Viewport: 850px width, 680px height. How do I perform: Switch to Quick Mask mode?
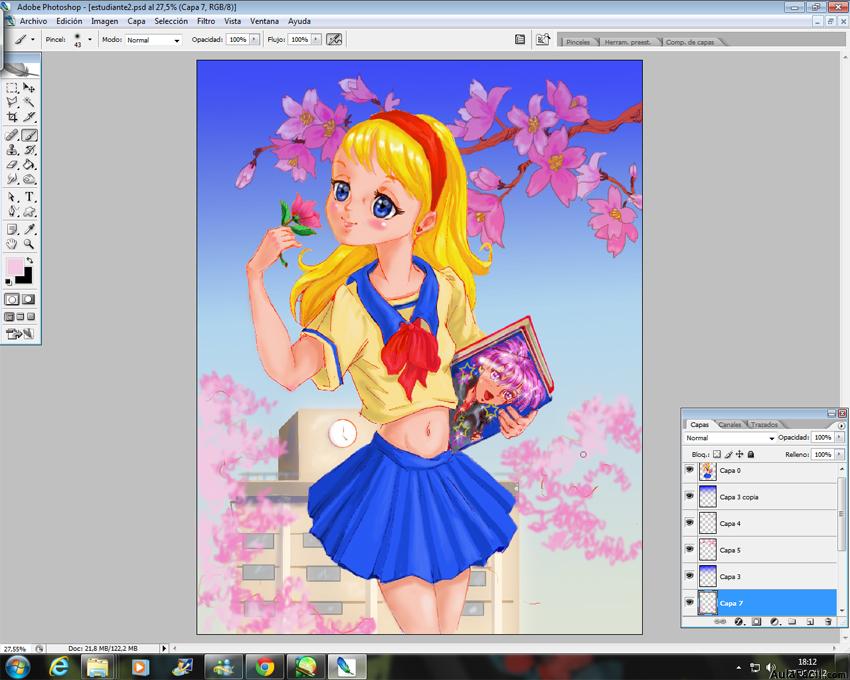click(x=29, y=299)
